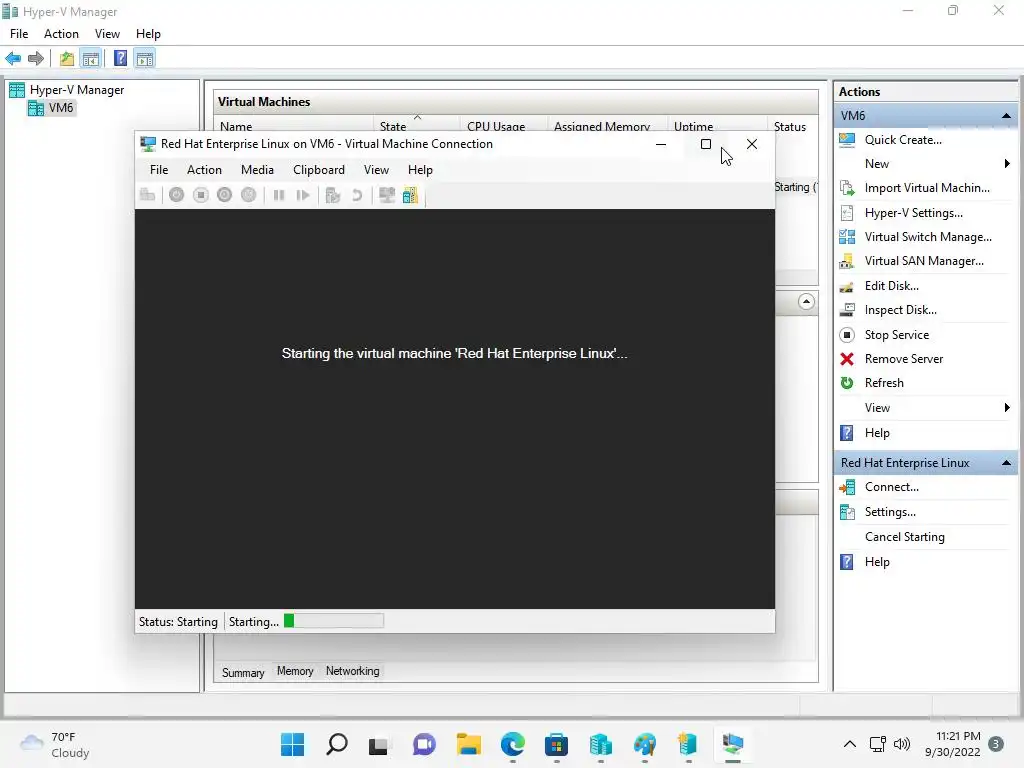This screenshot has width=1024, height=768.
Task: Toggle the Show/Hide Action Pane toolbar icon
Action: (145, 59)
